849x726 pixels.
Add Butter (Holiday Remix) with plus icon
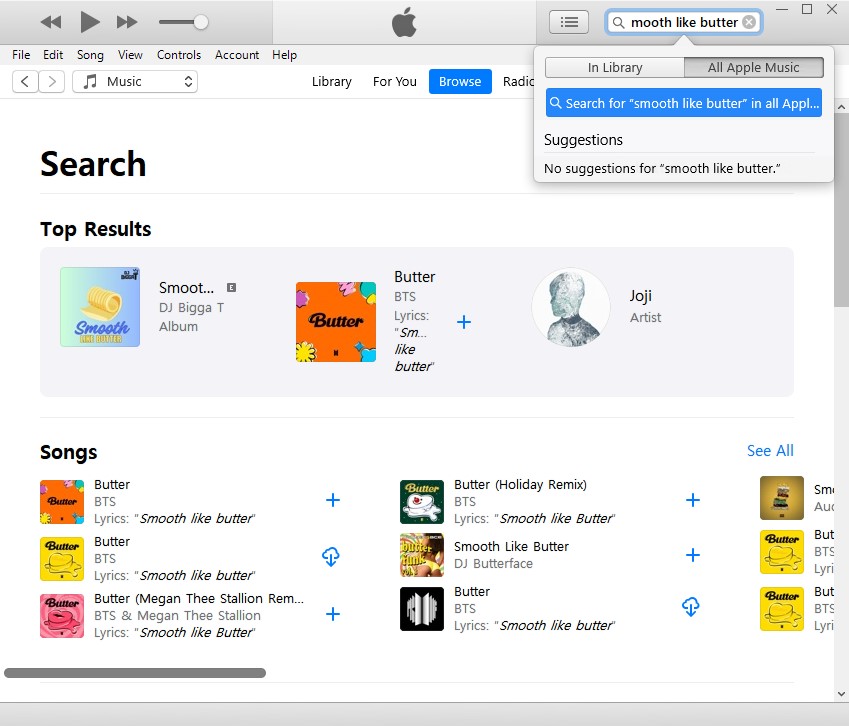(693, 500)
